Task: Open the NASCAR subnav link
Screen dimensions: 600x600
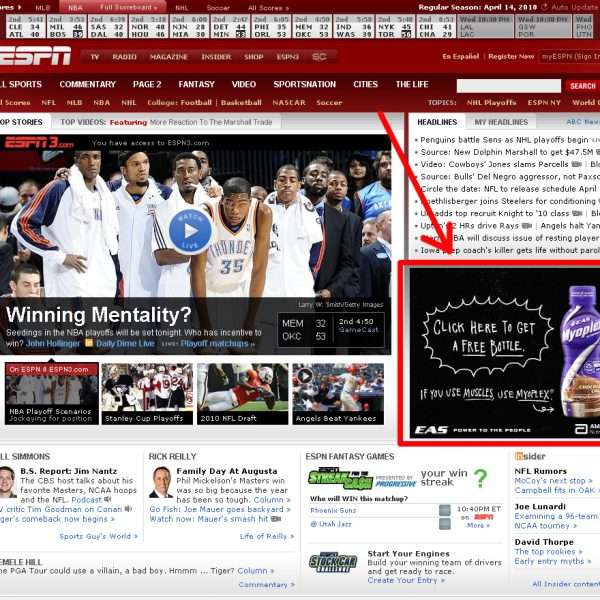Action: (x=289, y=103)
